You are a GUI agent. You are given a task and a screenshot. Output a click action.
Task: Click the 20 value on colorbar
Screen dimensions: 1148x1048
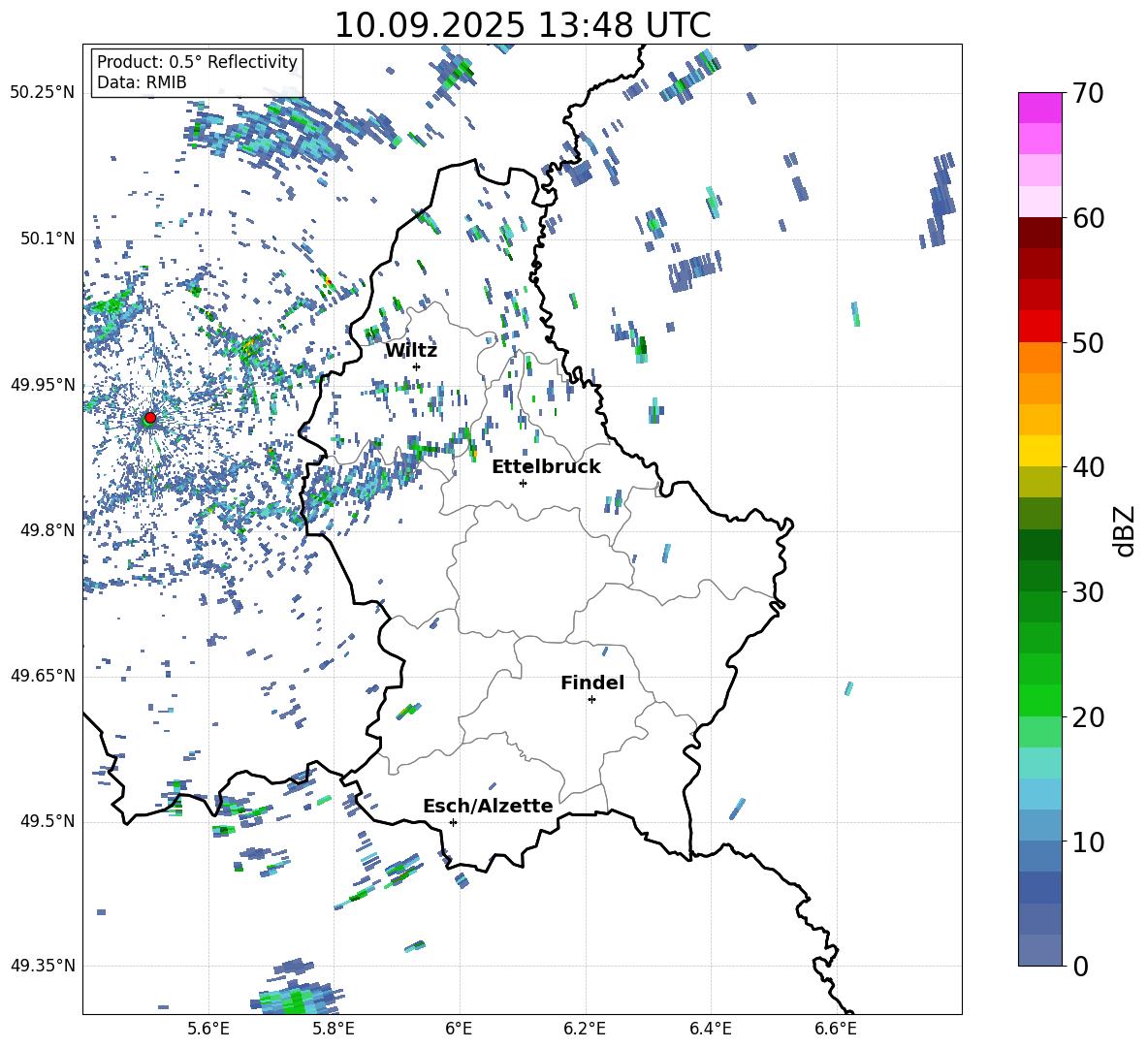(1089, 717)
